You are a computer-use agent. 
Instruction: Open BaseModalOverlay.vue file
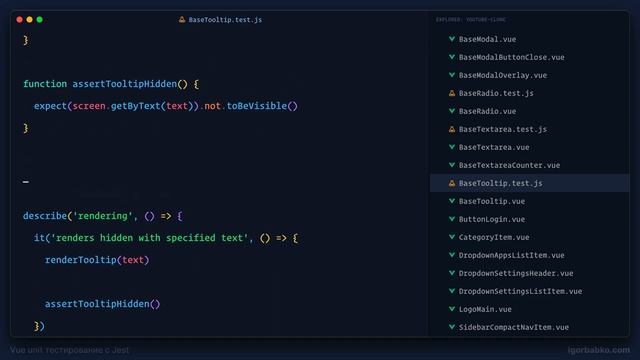tap(503, 75)
